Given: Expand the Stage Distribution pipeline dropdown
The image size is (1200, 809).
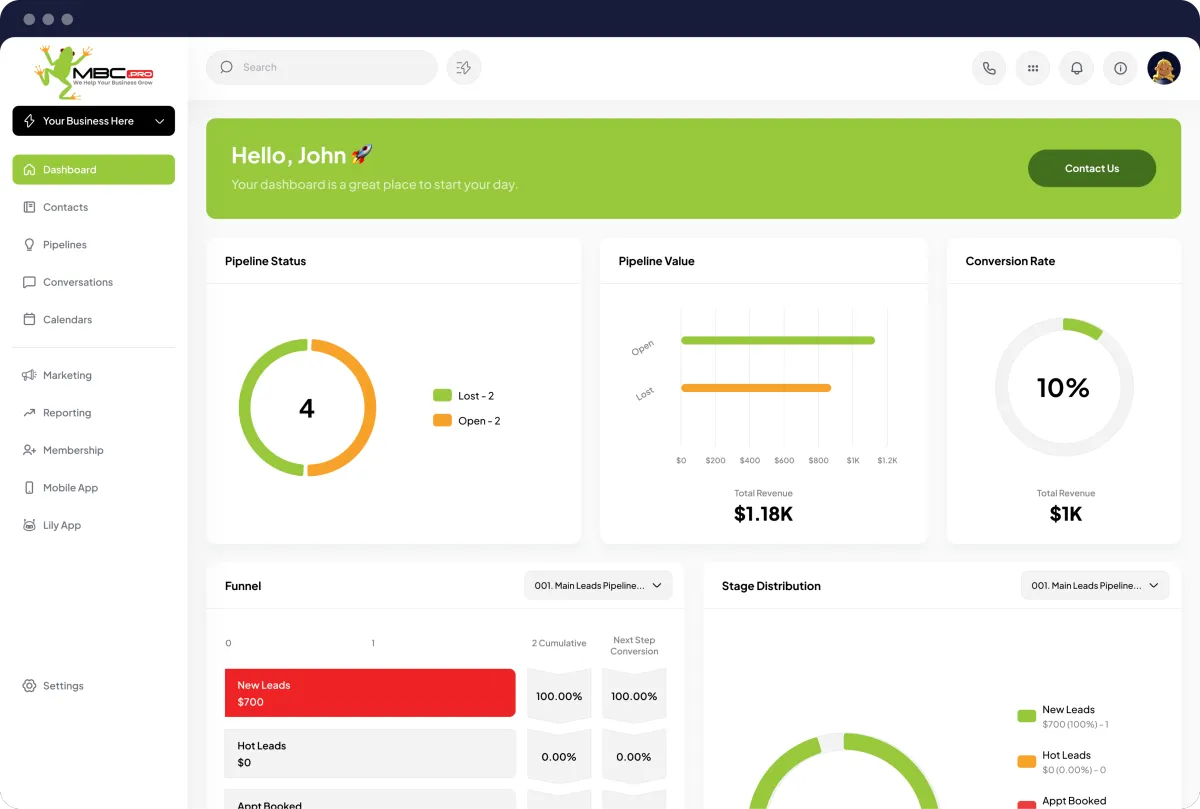Looking at the screenshot, I should click(1095, 586).
